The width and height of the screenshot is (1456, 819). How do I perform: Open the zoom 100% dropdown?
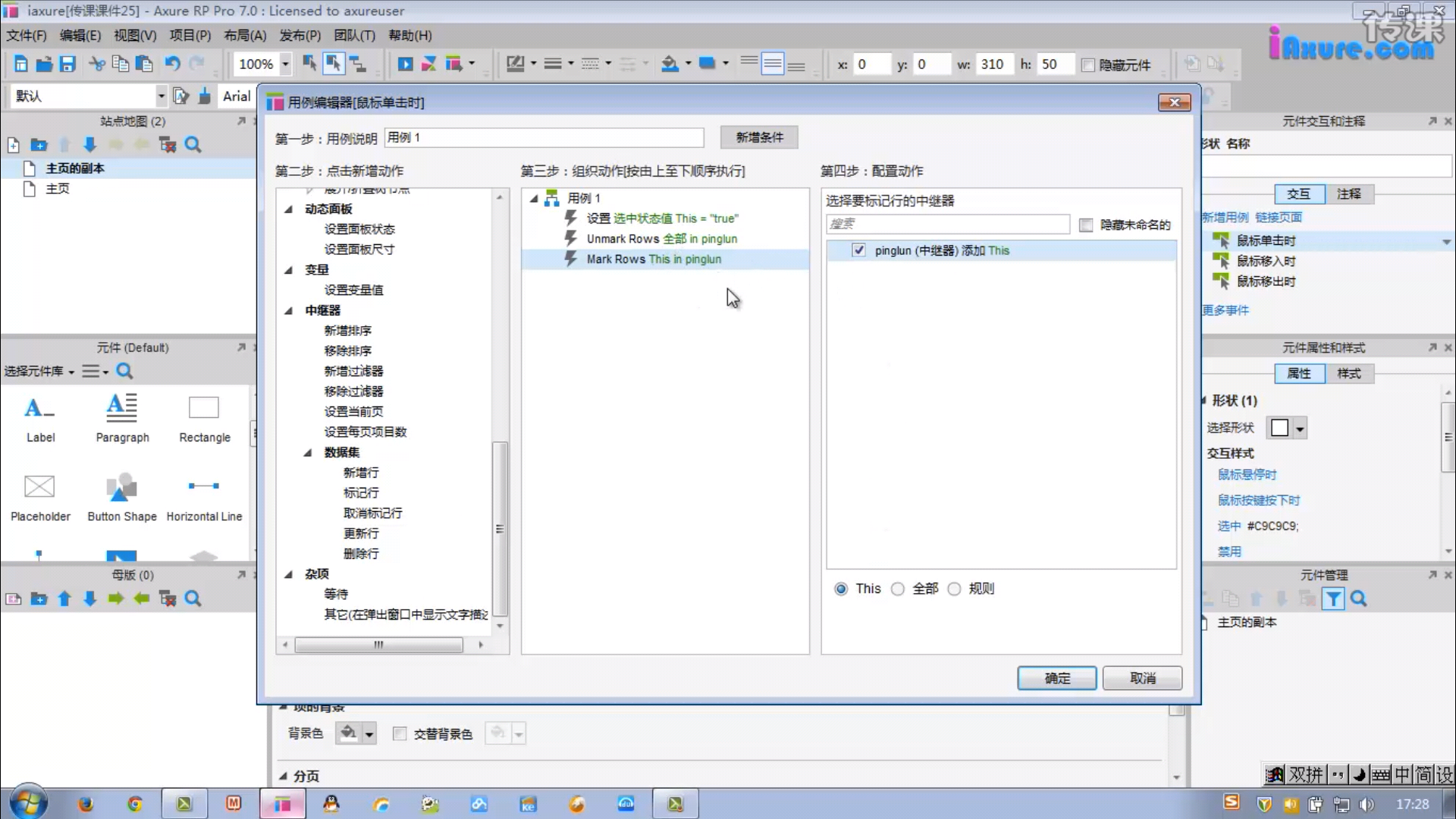coord(285,64)
